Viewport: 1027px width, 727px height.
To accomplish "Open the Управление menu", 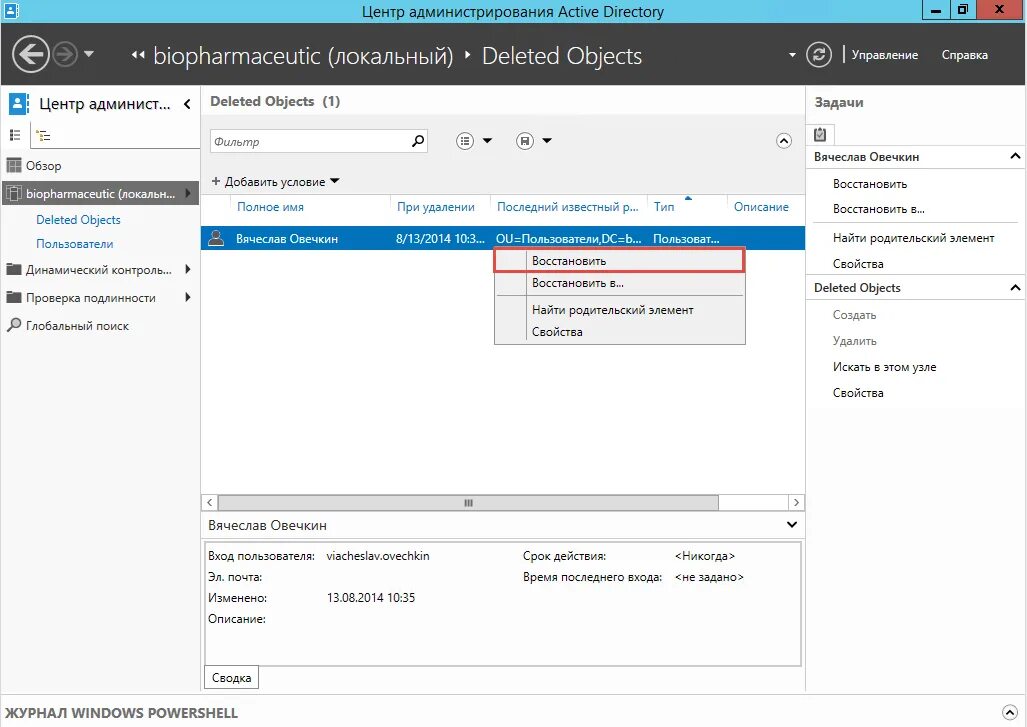I will pos(884,55).
